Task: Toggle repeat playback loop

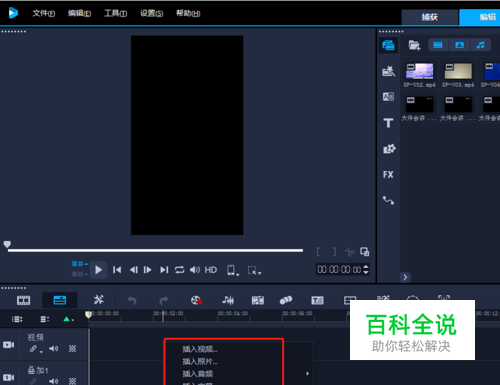Action: click(x=179, y=270)
